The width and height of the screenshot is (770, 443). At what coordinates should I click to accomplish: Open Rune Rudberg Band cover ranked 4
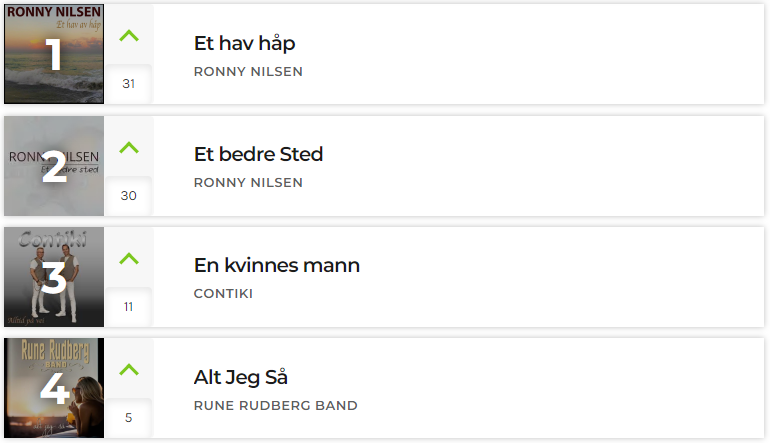(x=54, y=388)
